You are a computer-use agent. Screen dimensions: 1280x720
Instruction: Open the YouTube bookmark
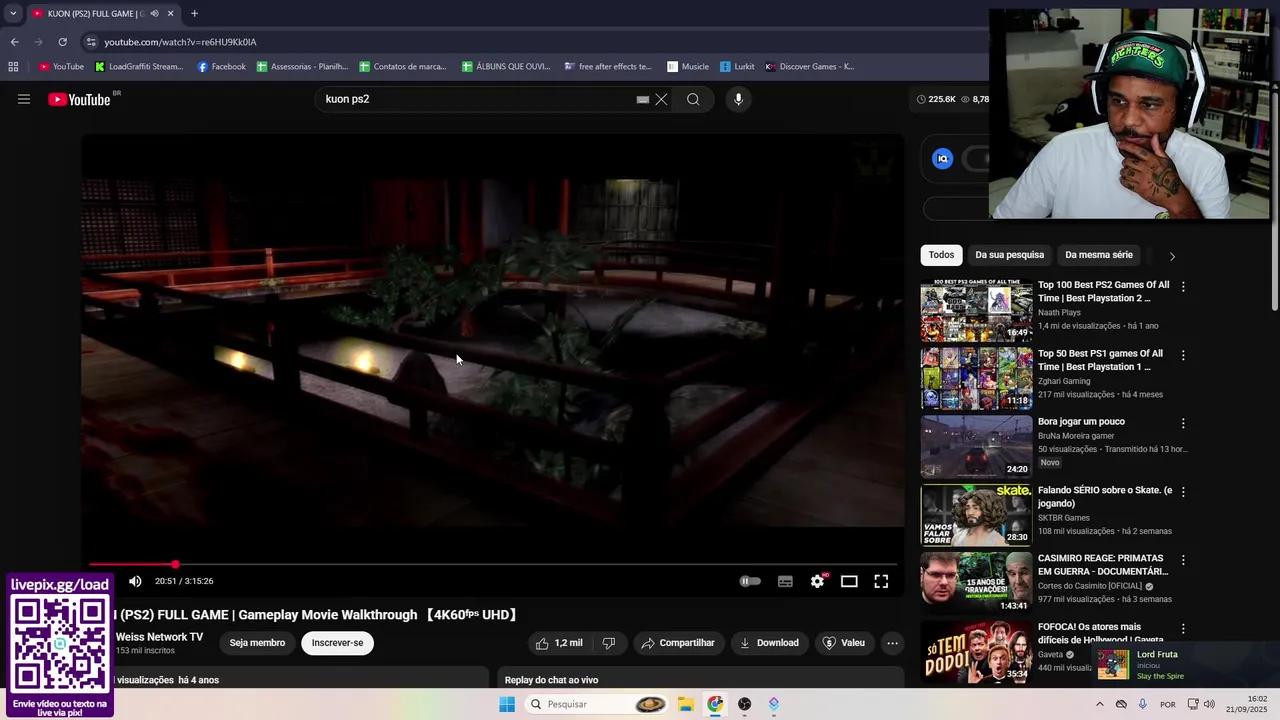(61, 67)
